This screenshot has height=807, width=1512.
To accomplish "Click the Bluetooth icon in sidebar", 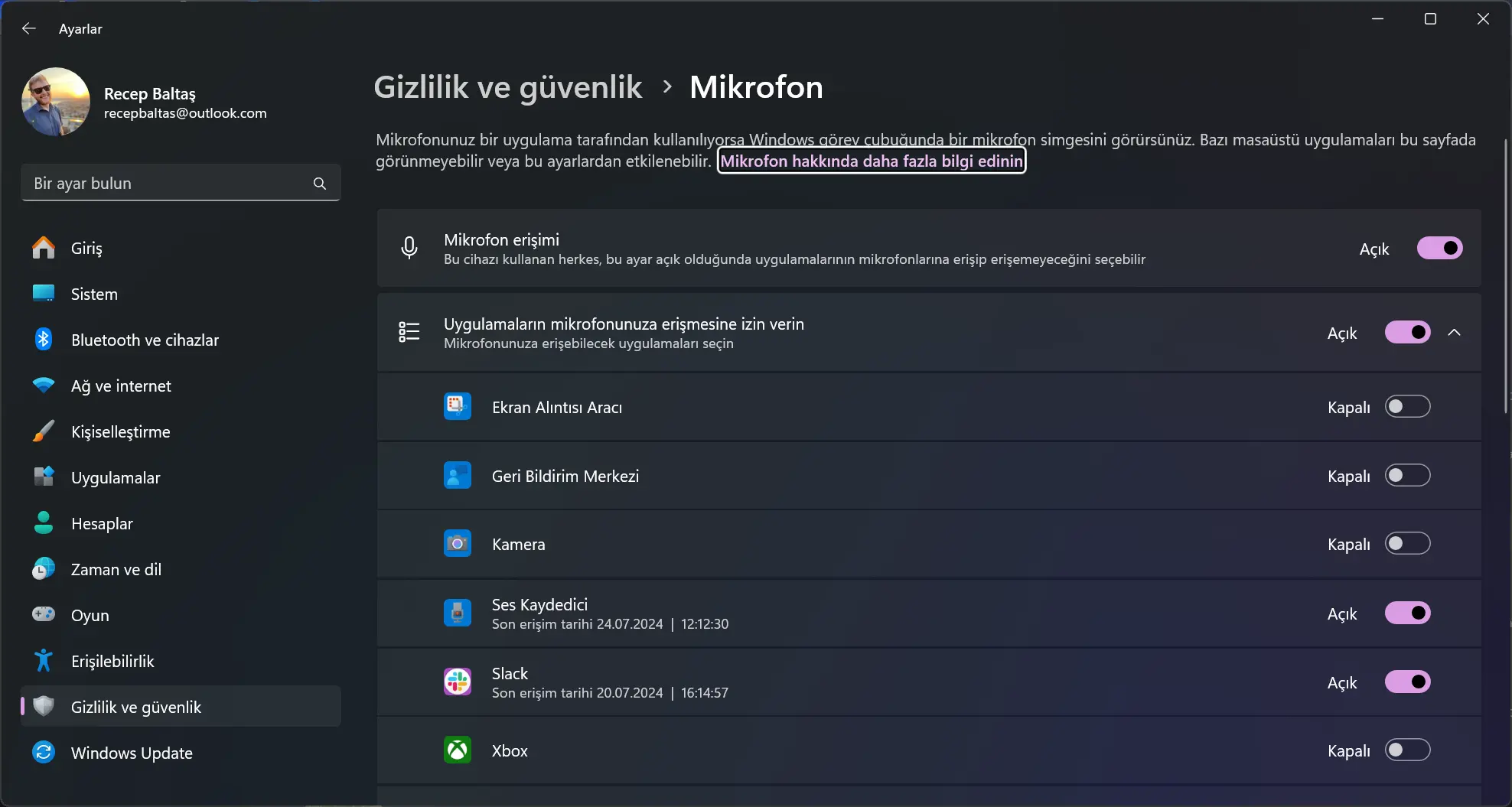I will click(x=44, y=340).
